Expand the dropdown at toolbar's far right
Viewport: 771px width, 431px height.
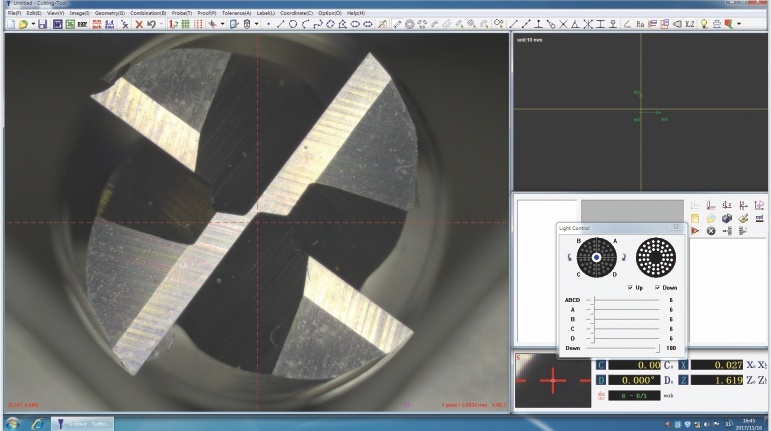pos(738,22)
